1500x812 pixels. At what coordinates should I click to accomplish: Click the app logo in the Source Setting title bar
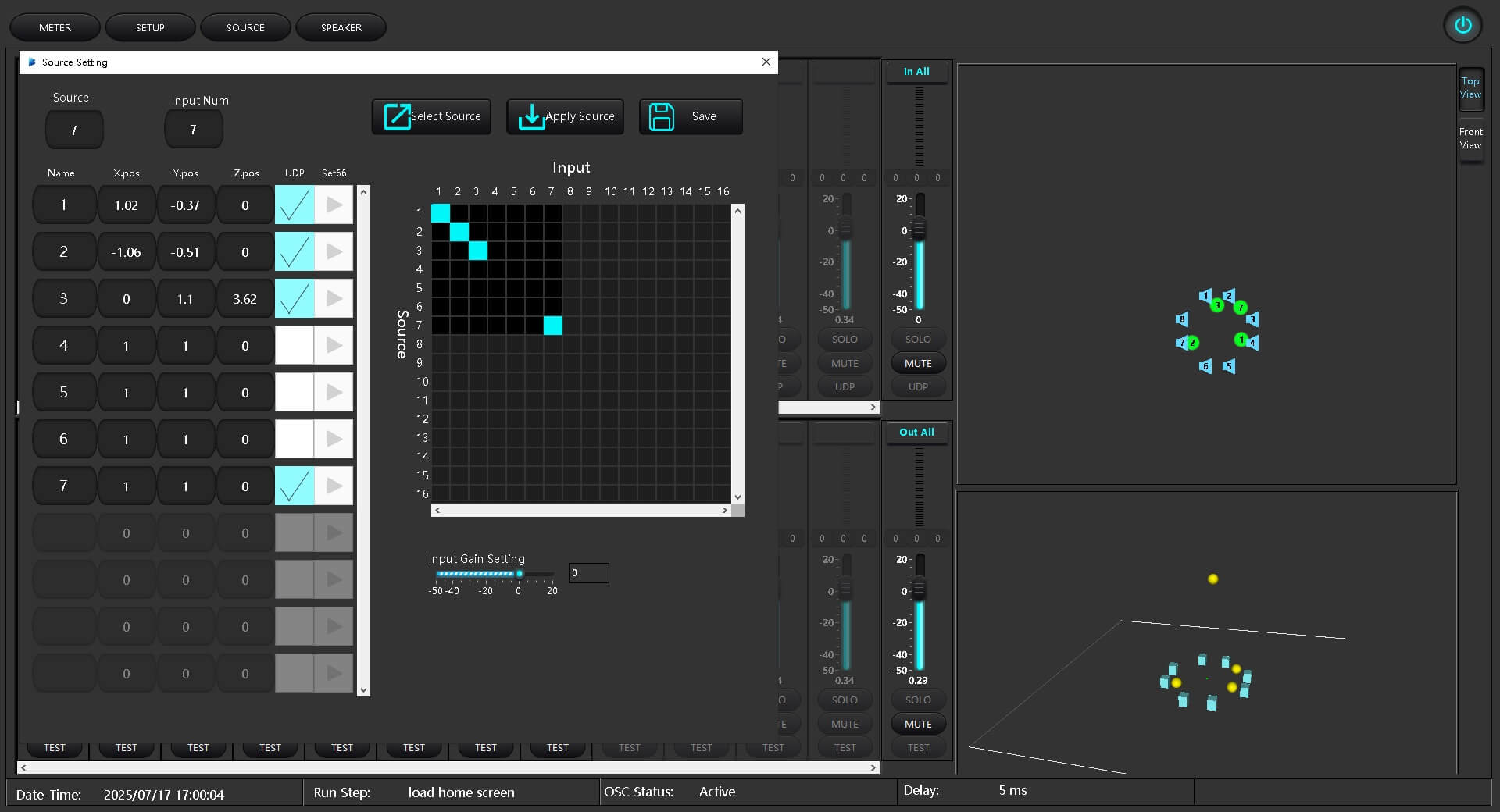click(x=32, y=62)
